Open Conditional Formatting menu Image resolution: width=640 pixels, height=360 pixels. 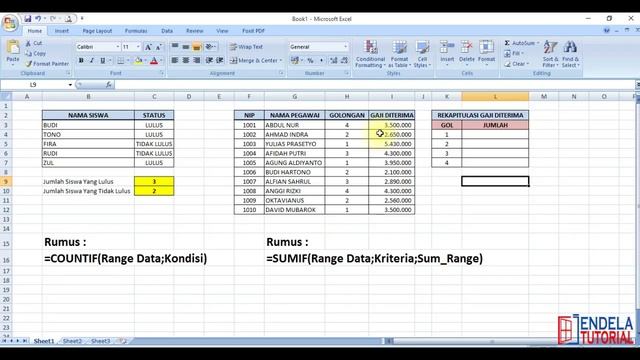(x=370, y=54)
